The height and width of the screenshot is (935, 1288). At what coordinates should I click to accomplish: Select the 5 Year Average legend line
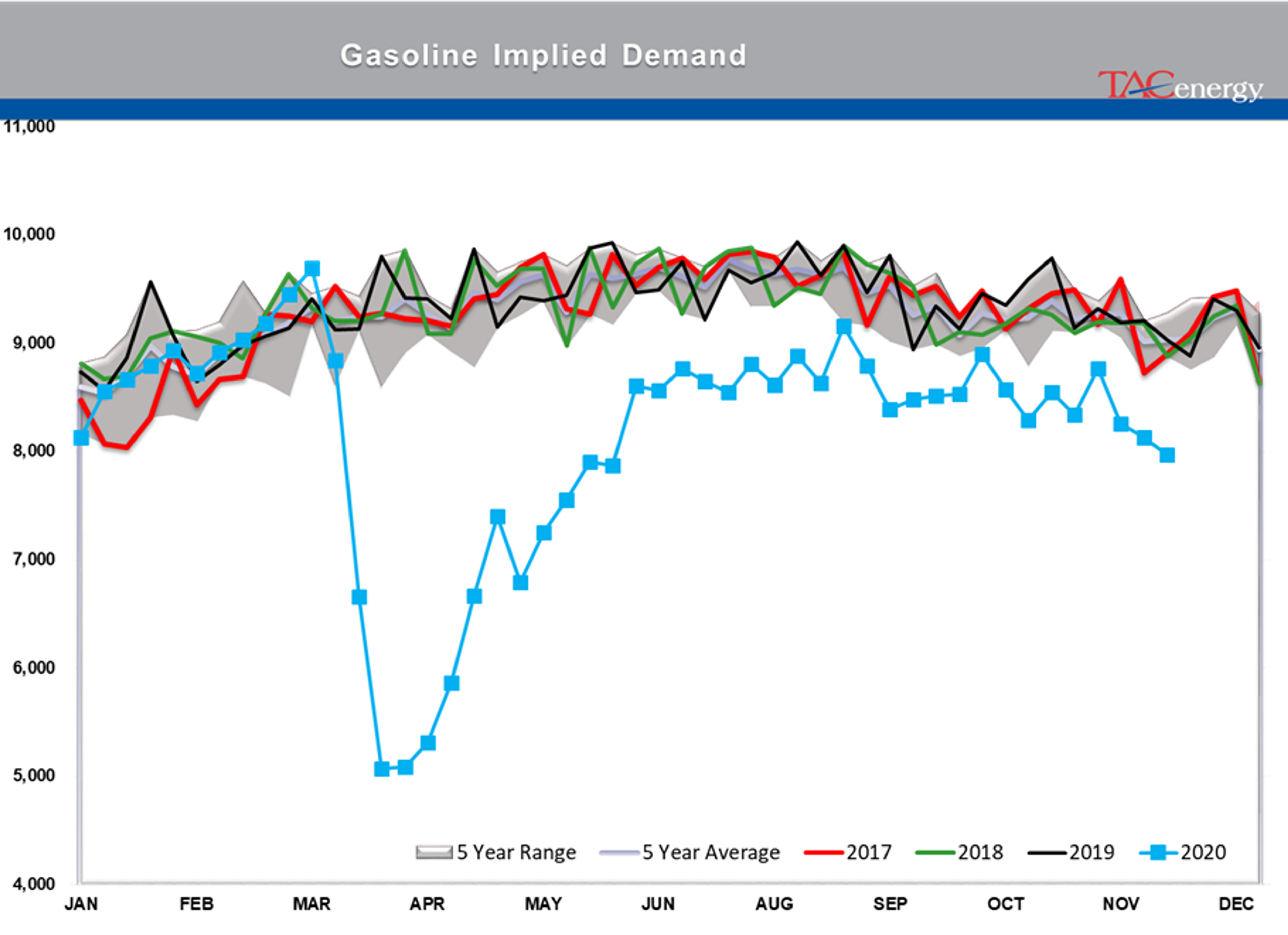point(620,852)
